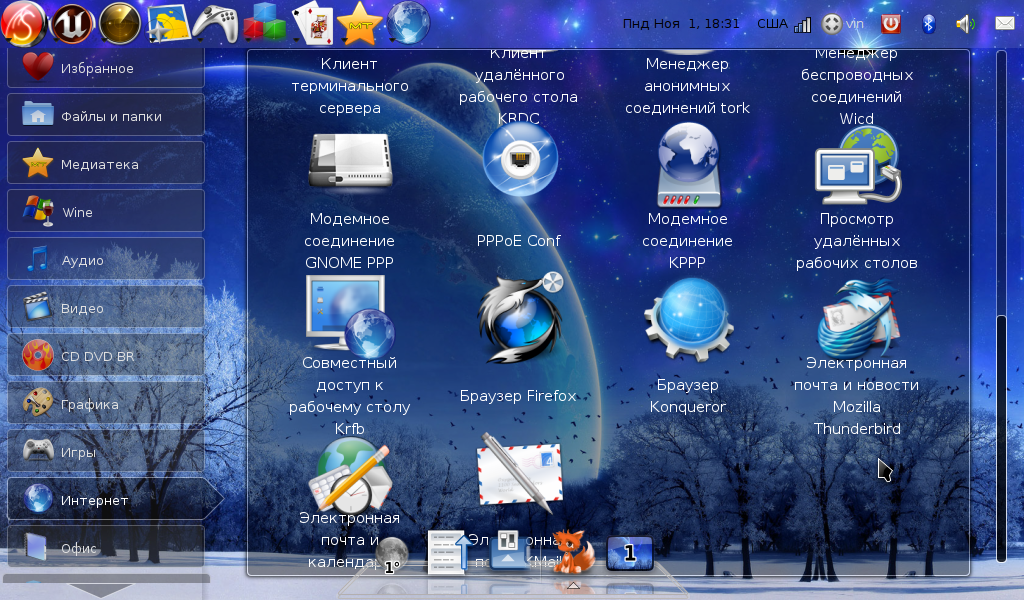This screenshot has height=600, width=1024.
Task: Toggle Bluetooth from the system tray
Action: pos(928,23)
